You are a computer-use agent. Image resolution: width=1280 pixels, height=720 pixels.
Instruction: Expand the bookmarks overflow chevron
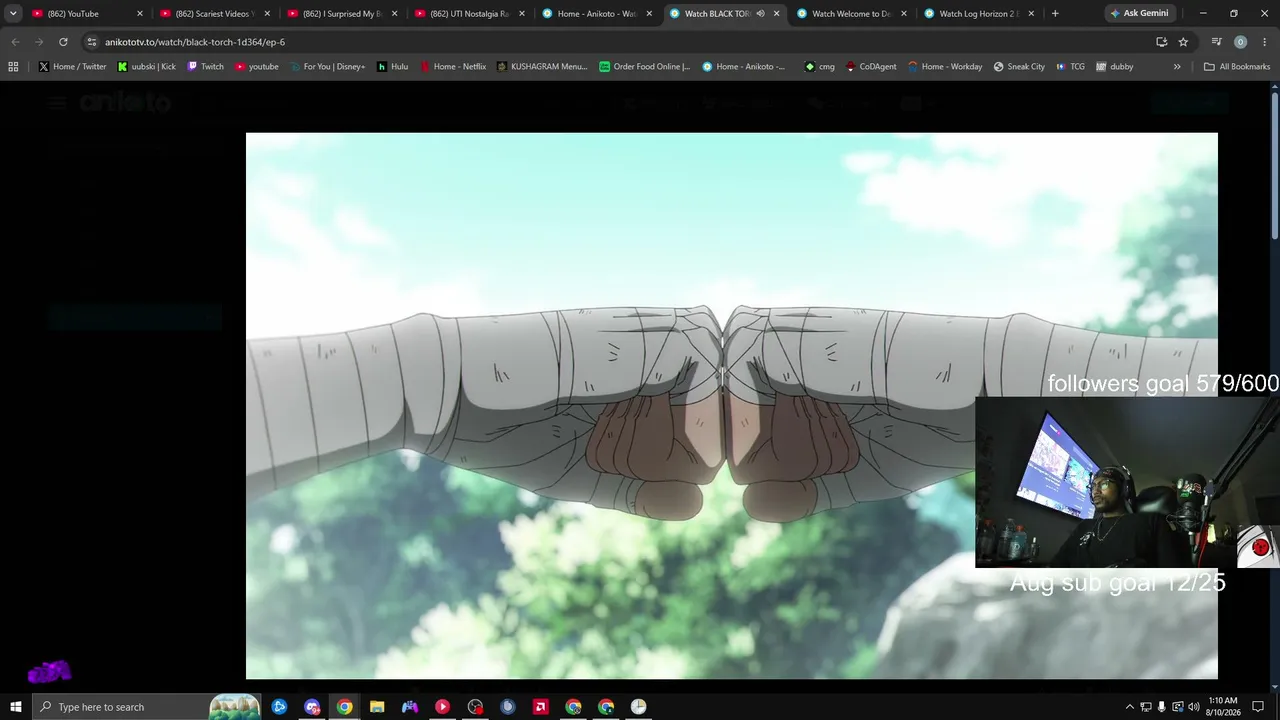[1177, 67]
